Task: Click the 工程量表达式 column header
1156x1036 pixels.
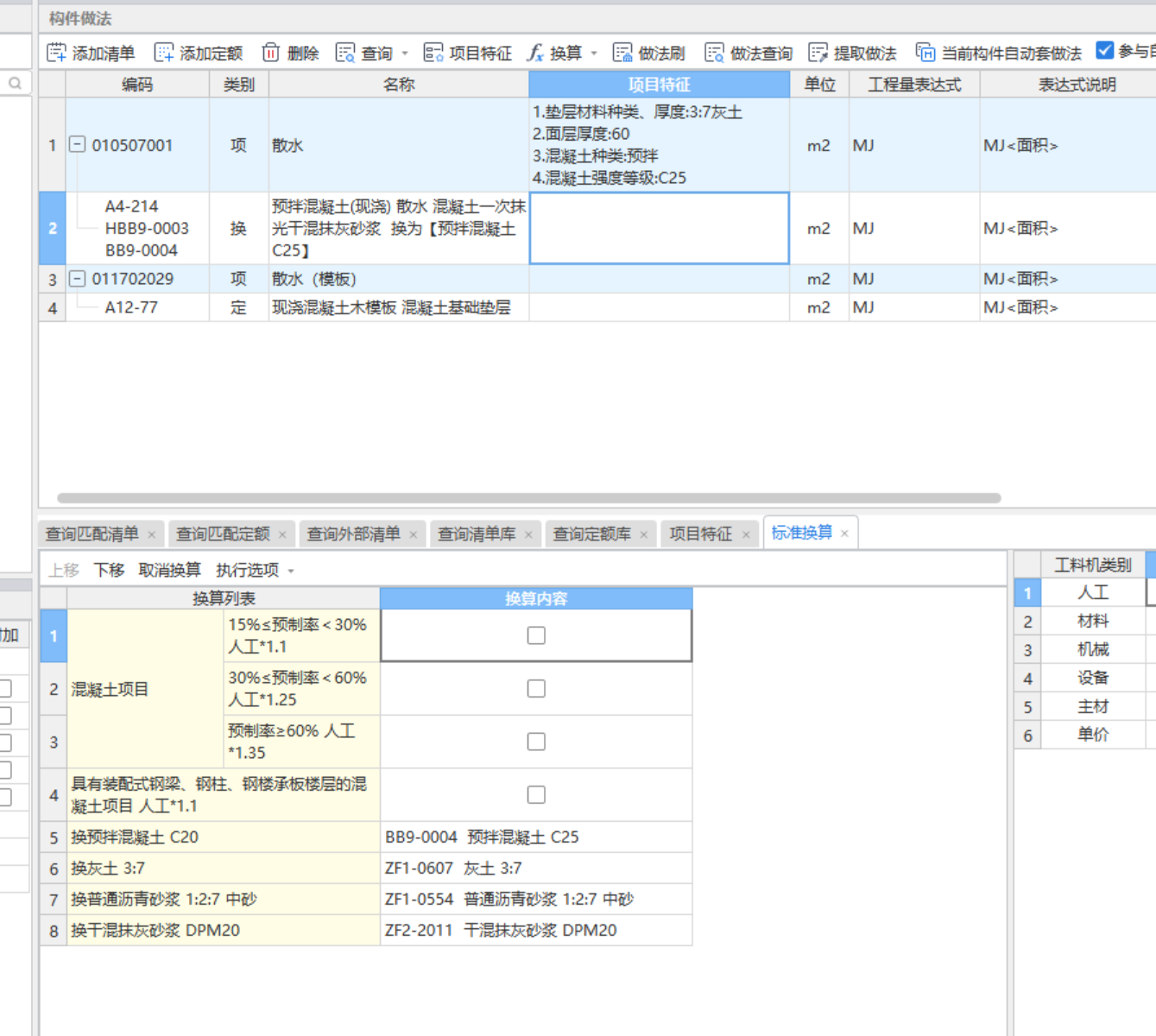Action: point(914,84)
